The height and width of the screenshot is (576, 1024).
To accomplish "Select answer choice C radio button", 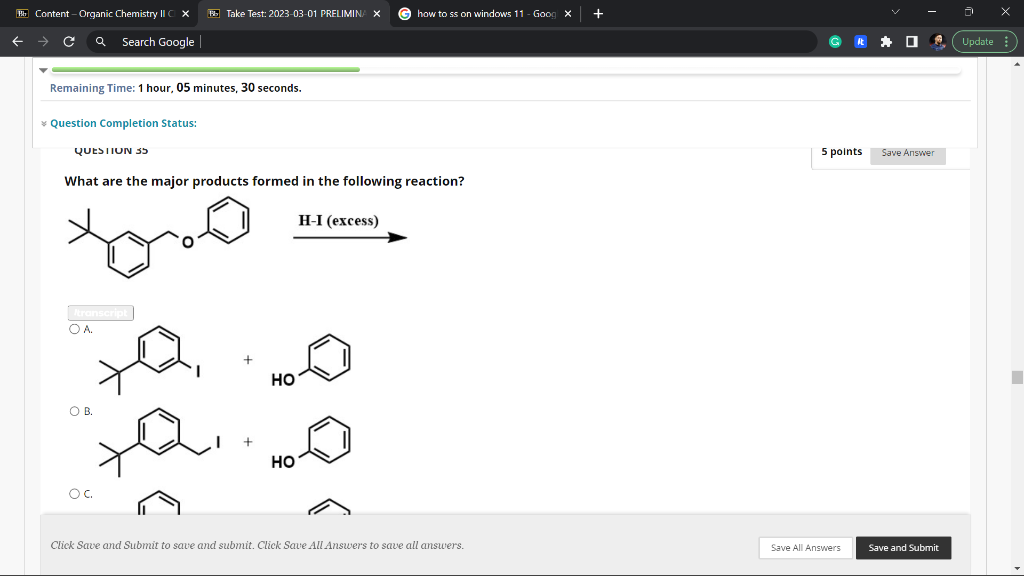I will pos(74,493).
